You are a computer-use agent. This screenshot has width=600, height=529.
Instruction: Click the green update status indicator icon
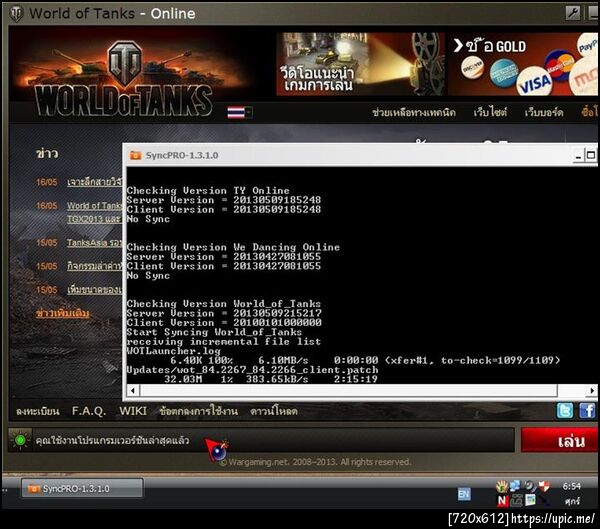(x=20, y=441)
